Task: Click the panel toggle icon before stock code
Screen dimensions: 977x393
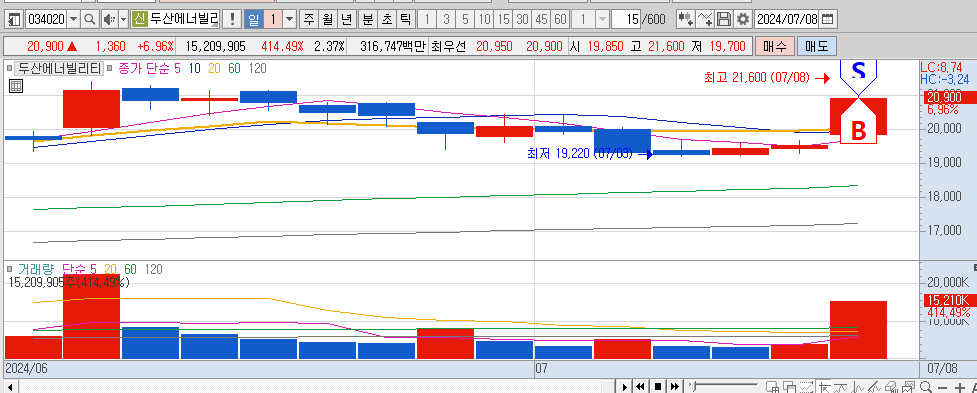Action: click(x=15, y=19)
